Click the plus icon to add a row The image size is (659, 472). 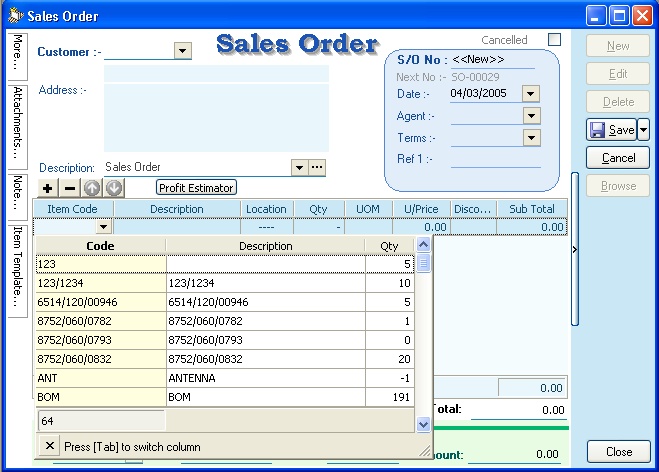(x=48, y=188)
